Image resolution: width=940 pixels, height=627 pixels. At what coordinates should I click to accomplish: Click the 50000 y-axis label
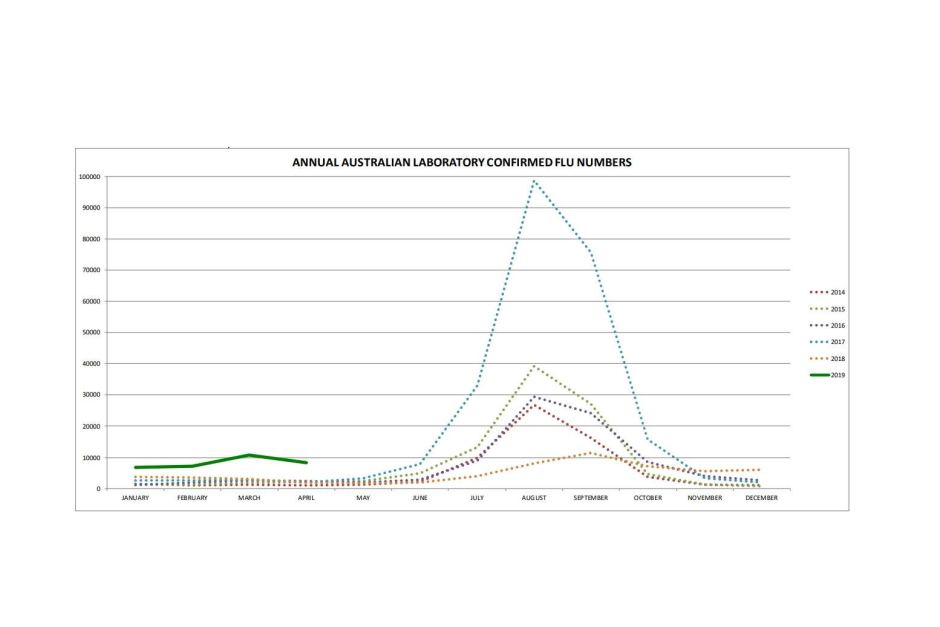coord(90,333)
